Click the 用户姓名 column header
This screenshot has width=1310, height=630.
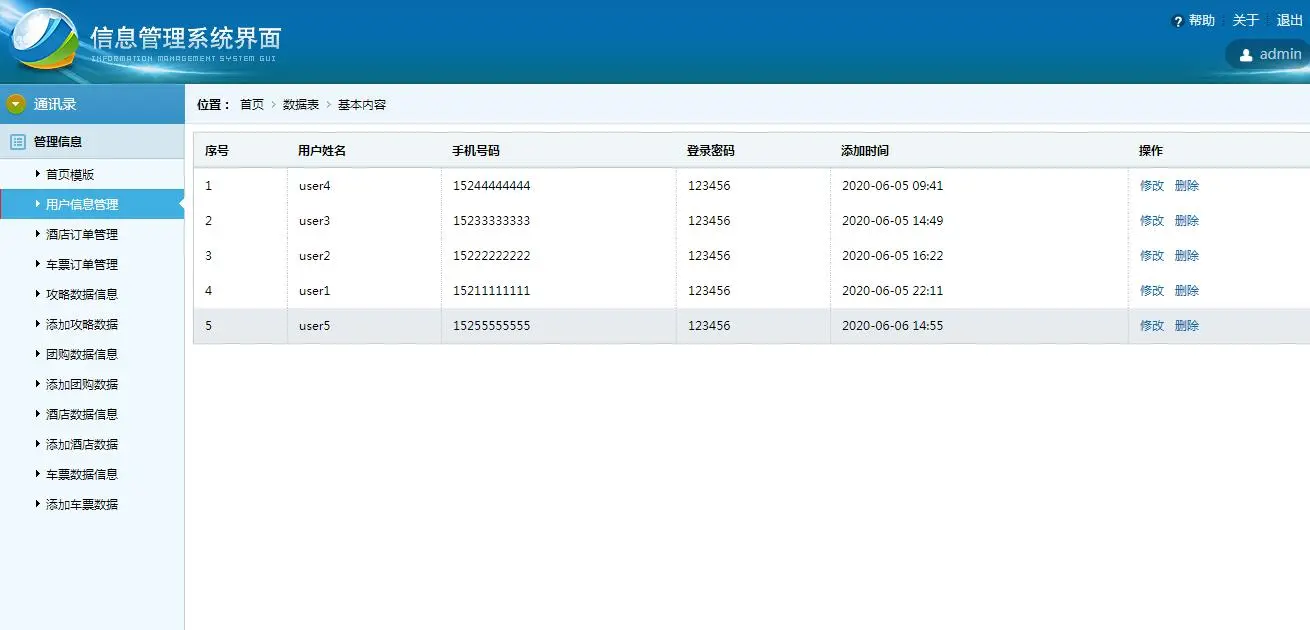coord(322,151)
